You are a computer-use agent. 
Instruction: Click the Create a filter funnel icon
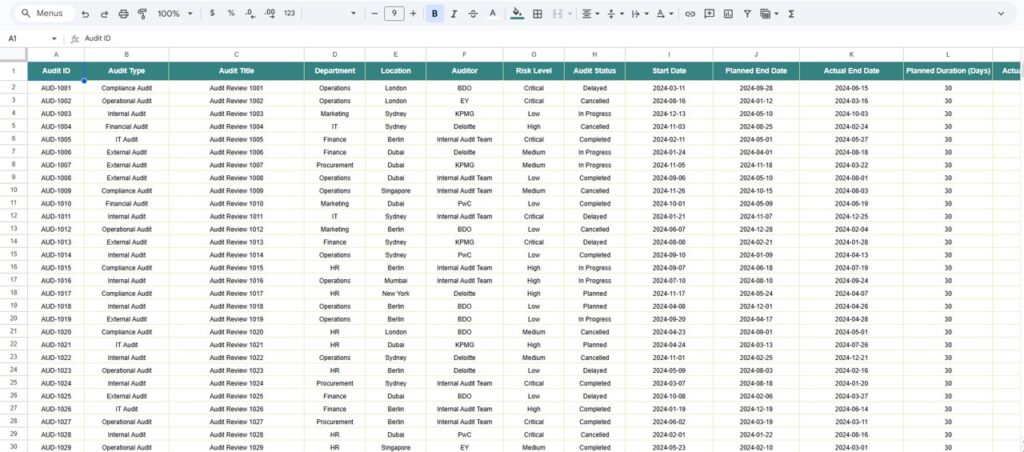(747, 14)
